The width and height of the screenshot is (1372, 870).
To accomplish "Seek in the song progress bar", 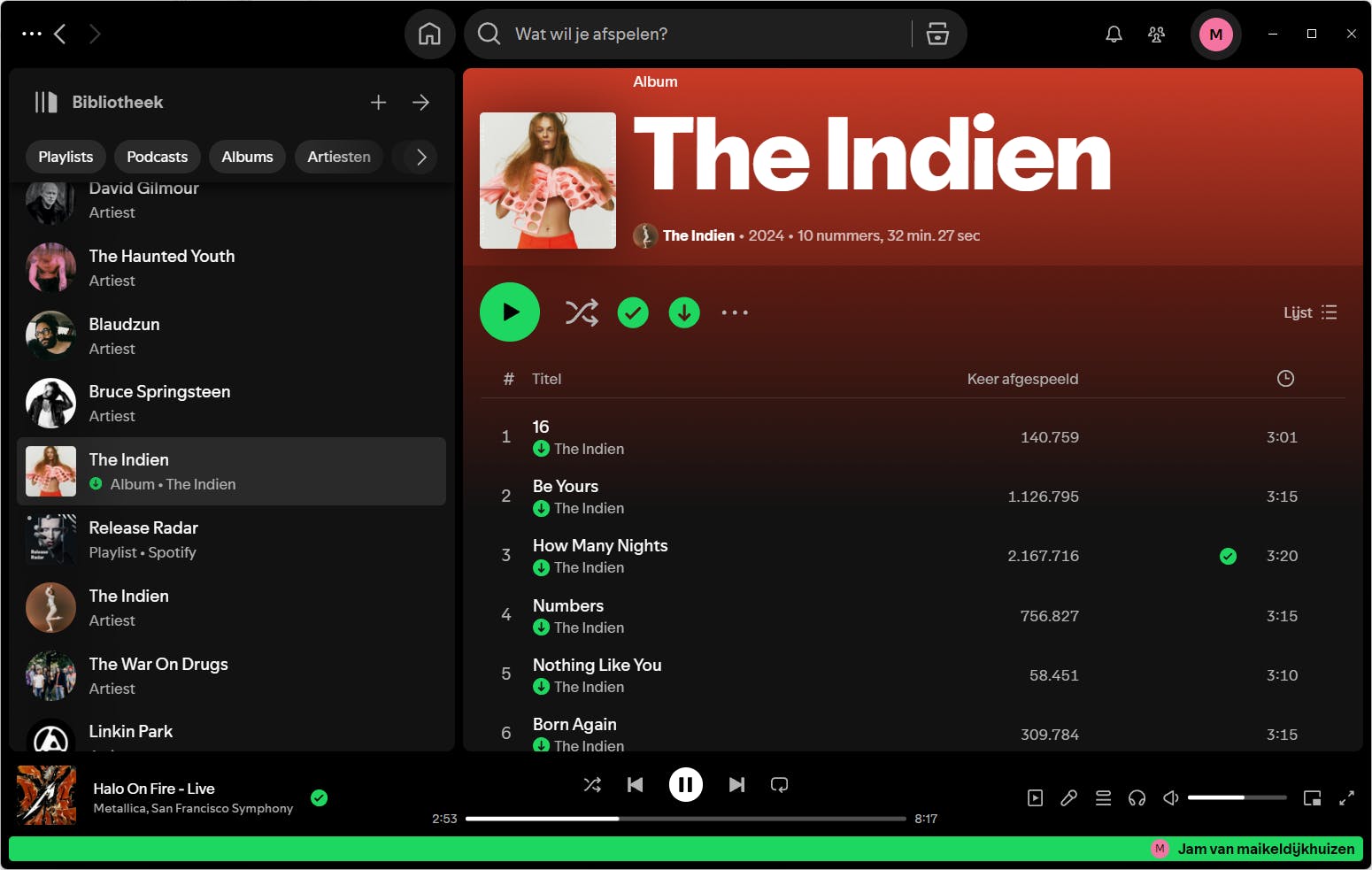I will [685, 819].
